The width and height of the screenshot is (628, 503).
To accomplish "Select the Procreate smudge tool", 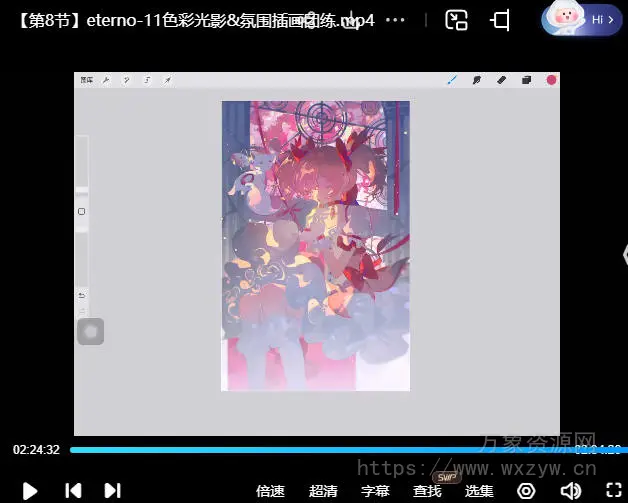I will tap(477, 80).
